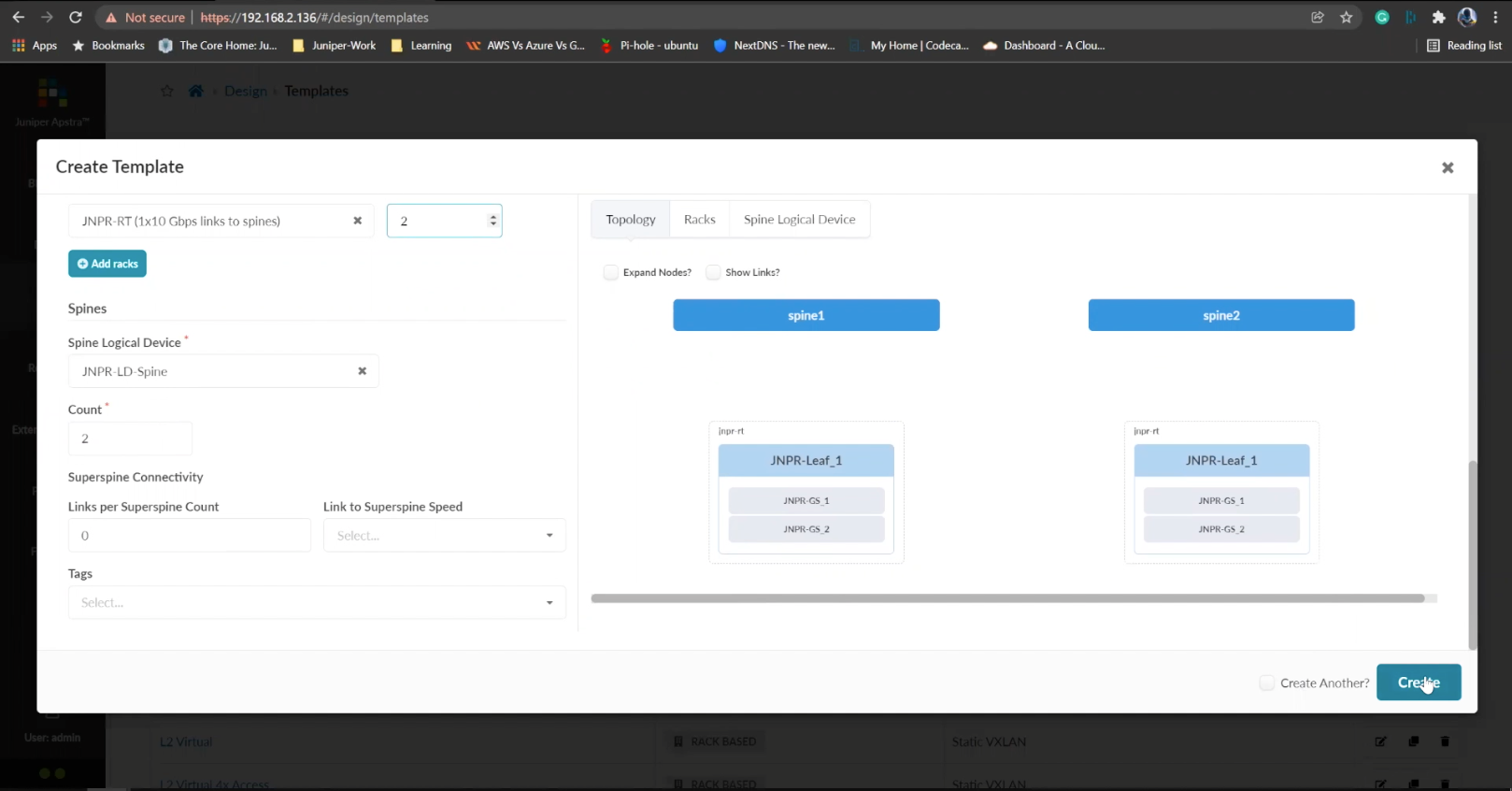The image size is (1512, 791).
Task: Bookmark this page with the star
Action: tap(1347, 17)
